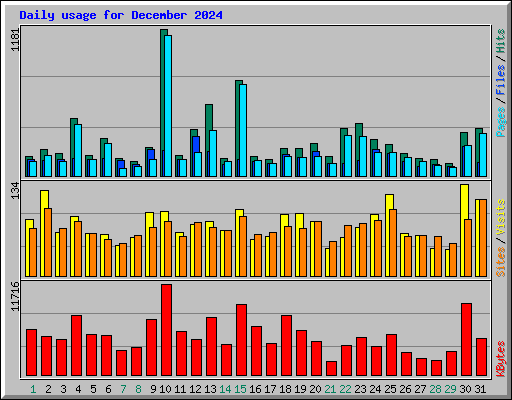
Task: Click the 'Pages' legend label
Action: click(501, 122)
